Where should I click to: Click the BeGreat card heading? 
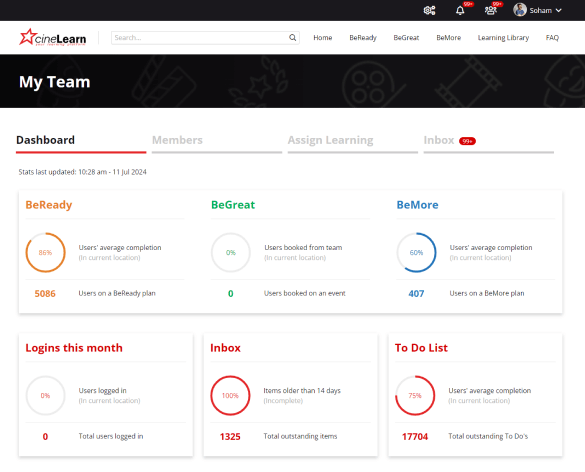233,205
